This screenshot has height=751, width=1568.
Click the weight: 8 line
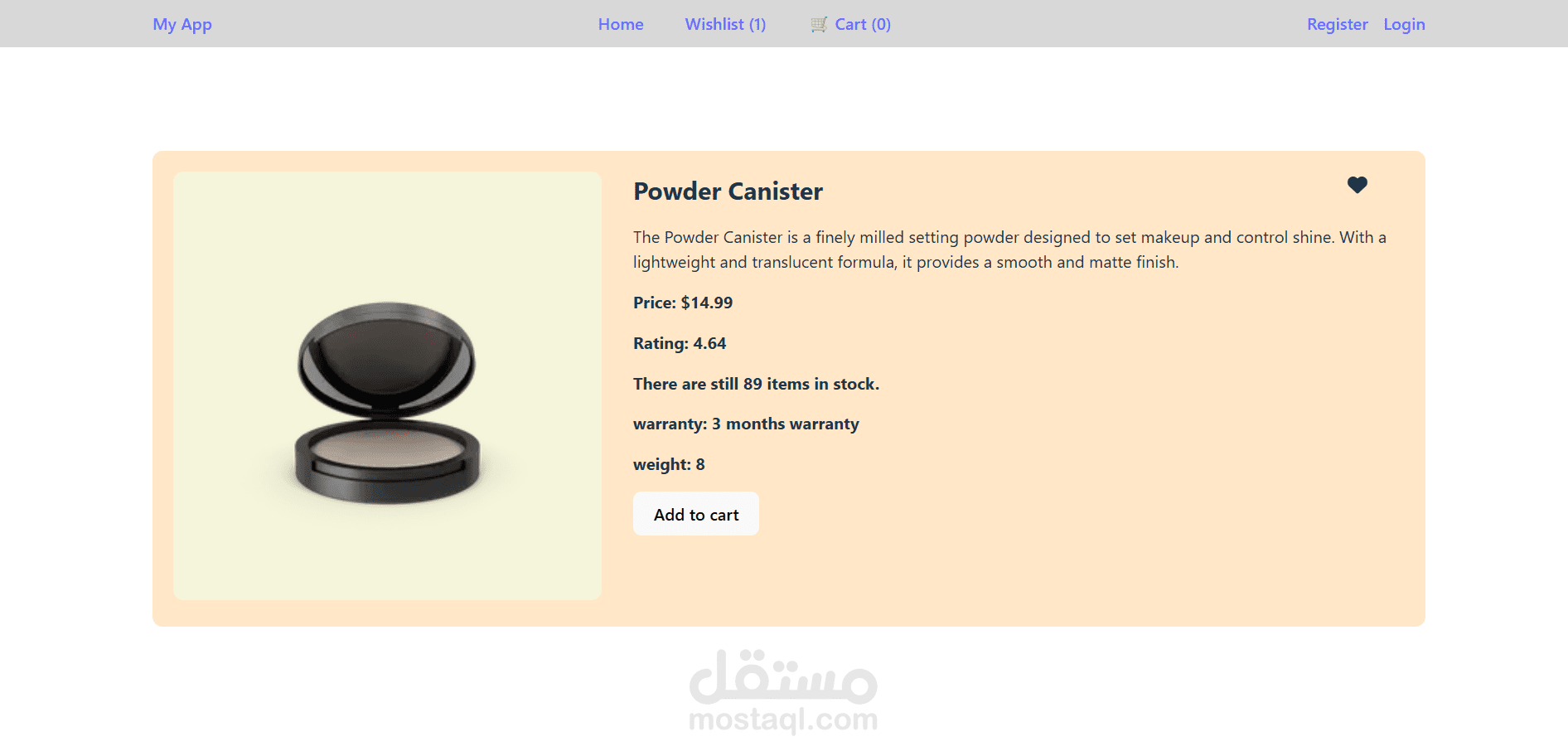pyautogui.click(x=669, y=464)
